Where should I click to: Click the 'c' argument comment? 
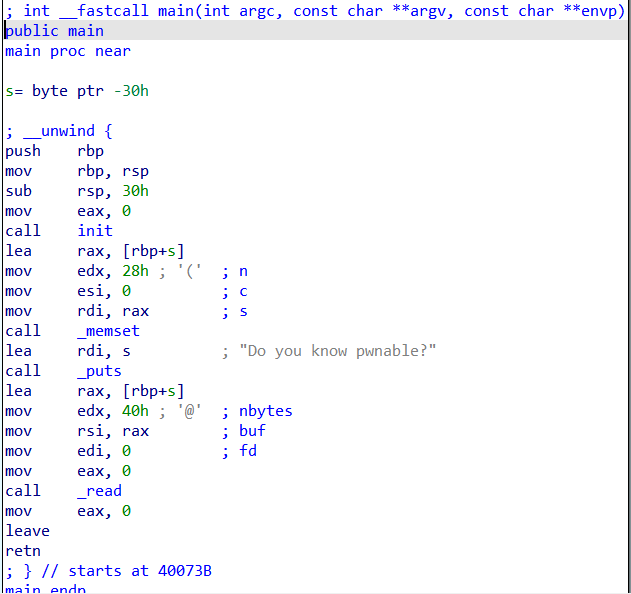tap(243, 291)
